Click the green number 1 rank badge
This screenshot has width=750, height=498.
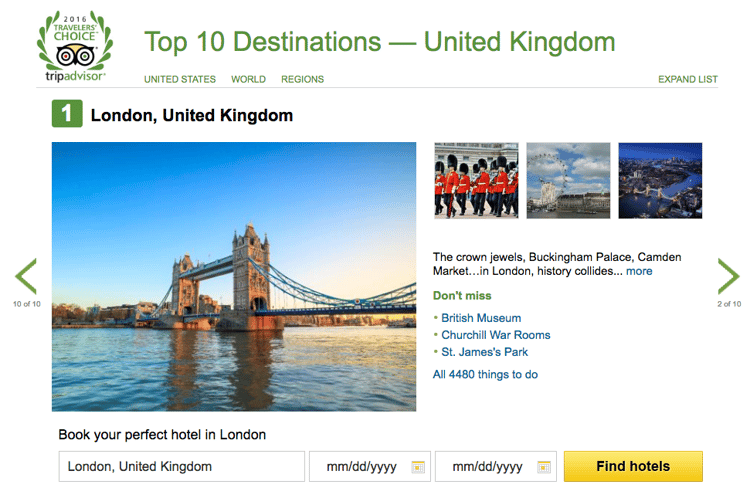point(66,115)
